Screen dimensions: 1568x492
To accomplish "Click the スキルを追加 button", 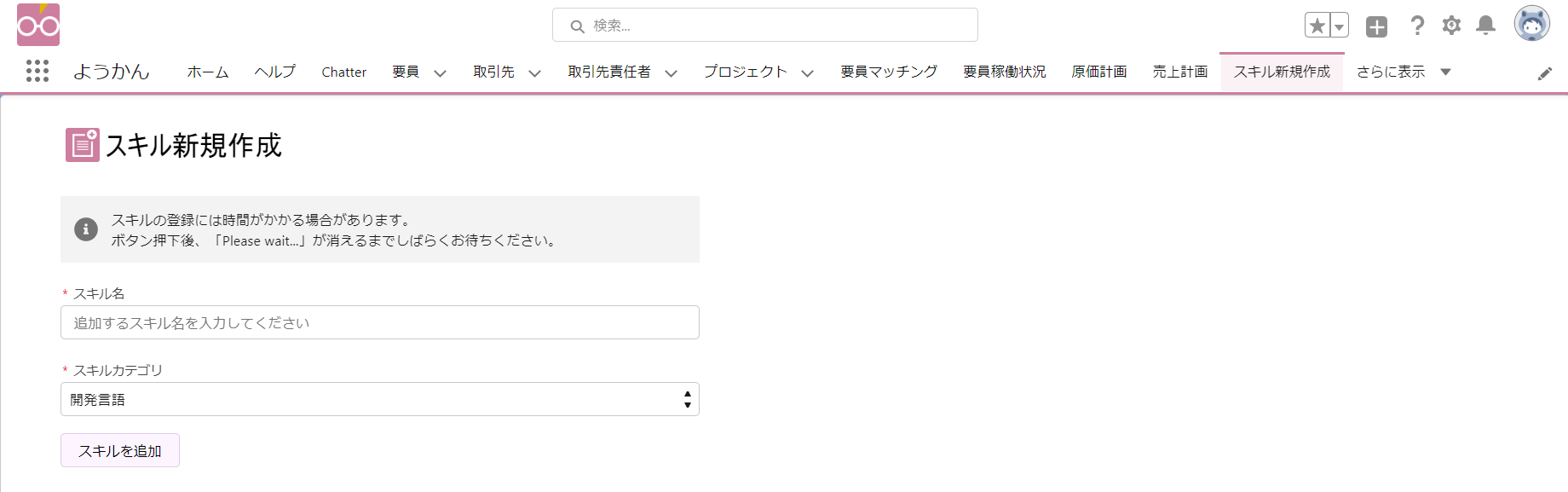I will 120,450.
